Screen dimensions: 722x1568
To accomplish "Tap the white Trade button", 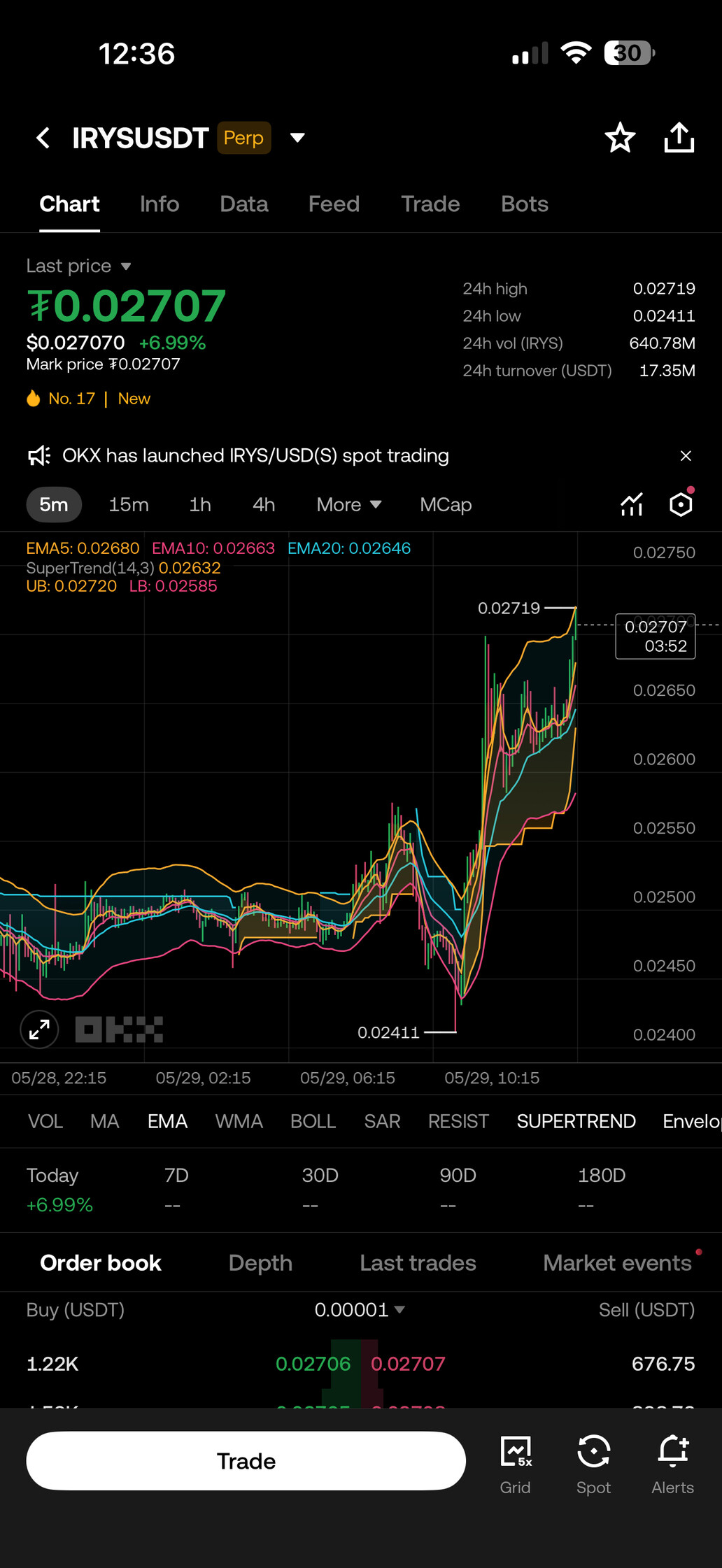I will click(246, 1461).
